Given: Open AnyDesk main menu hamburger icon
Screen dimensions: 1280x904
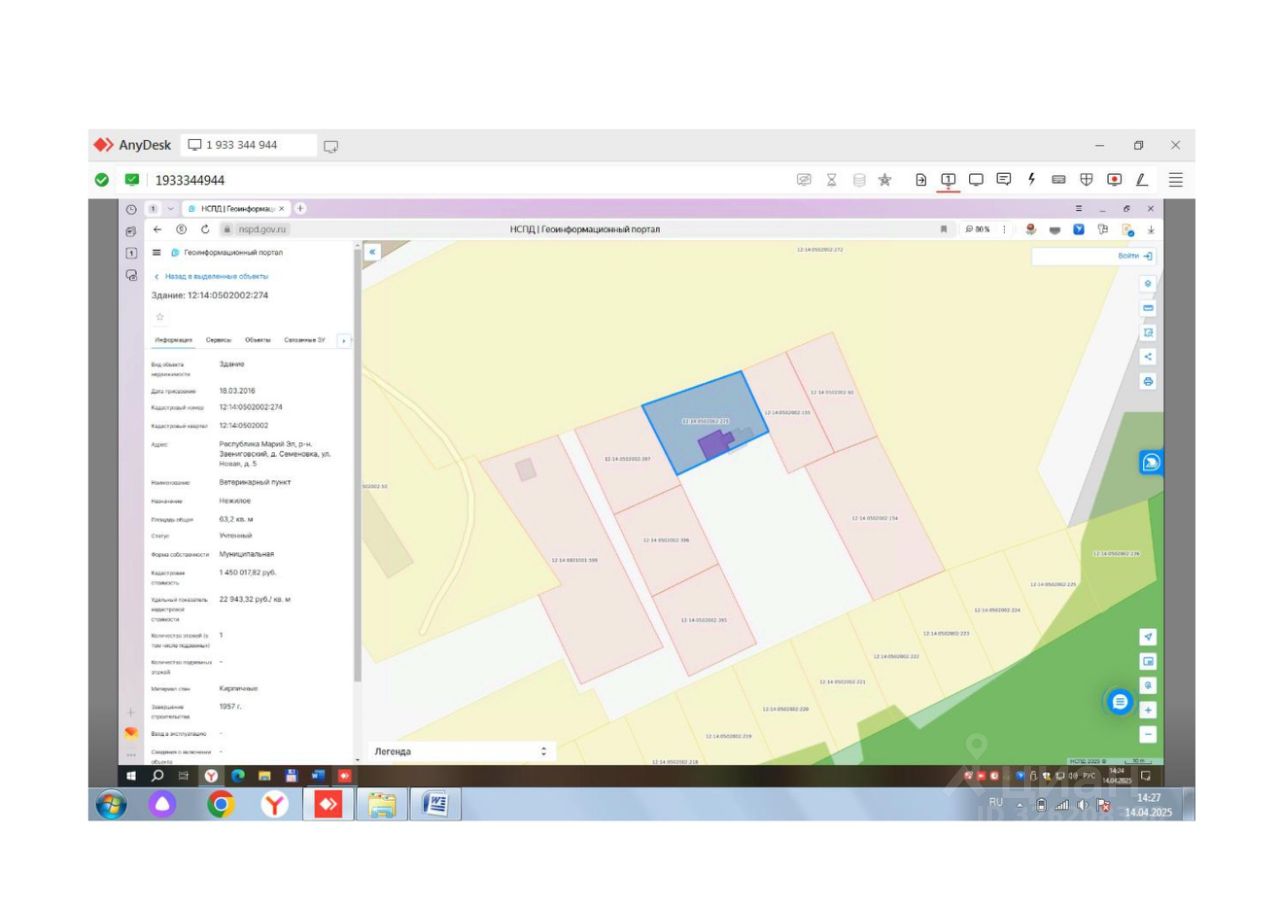Looking at the screenshot, I should tap(1175, 180).
